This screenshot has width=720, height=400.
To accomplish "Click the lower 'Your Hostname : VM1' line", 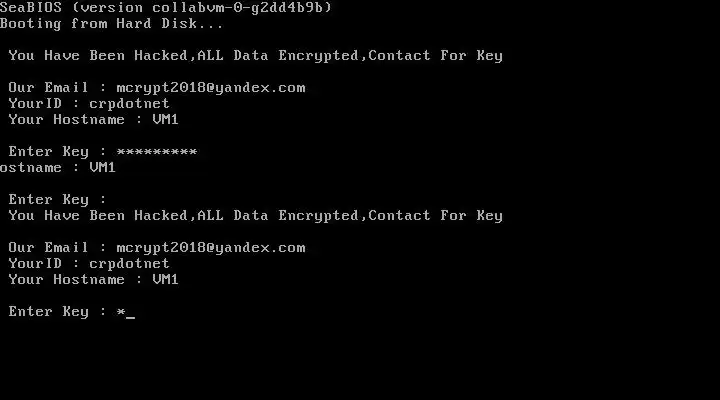I will tap(93, 280).
